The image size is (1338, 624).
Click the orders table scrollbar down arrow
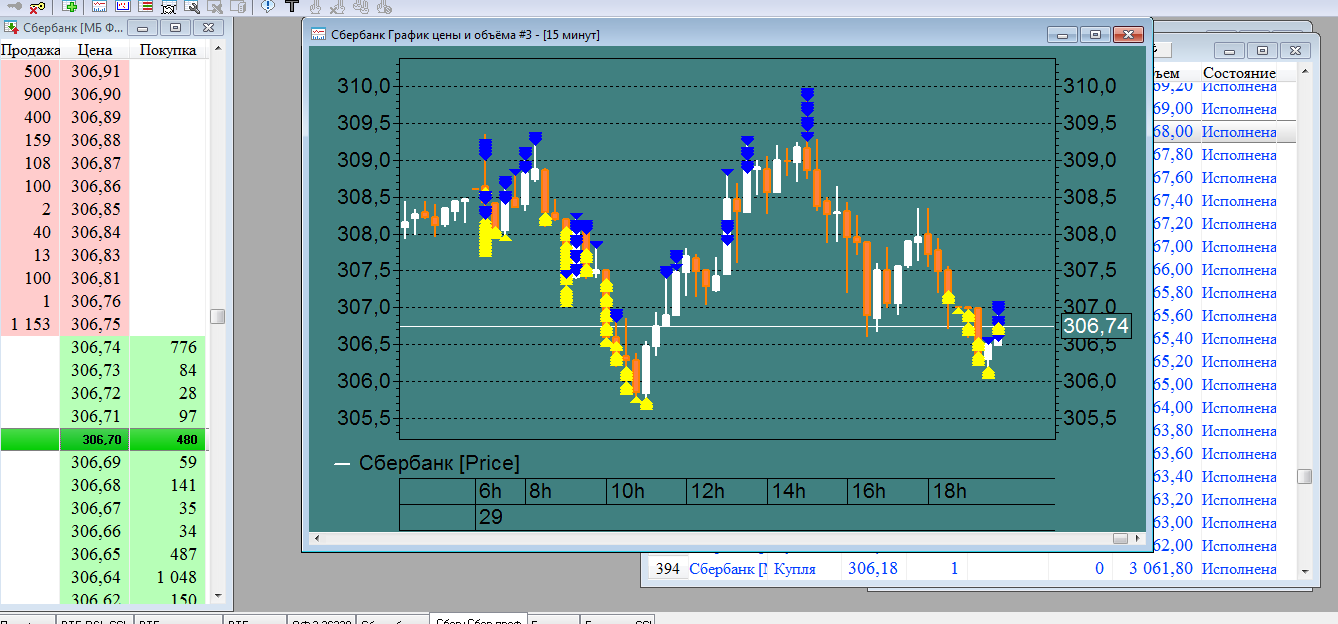(1305, 570)
